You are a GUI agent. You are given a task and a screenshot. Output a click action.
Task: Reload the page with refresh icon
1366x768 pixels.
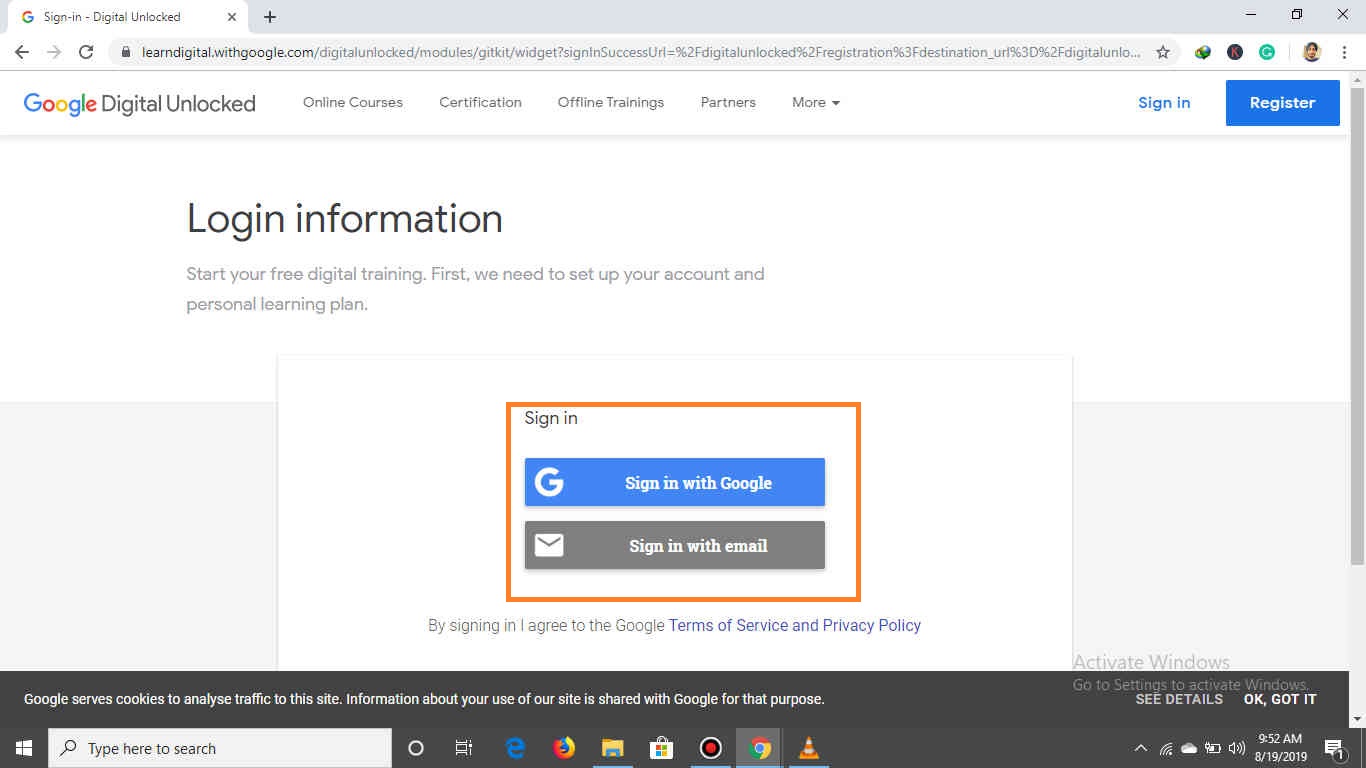pyautogui.click(x=86, y=52)
